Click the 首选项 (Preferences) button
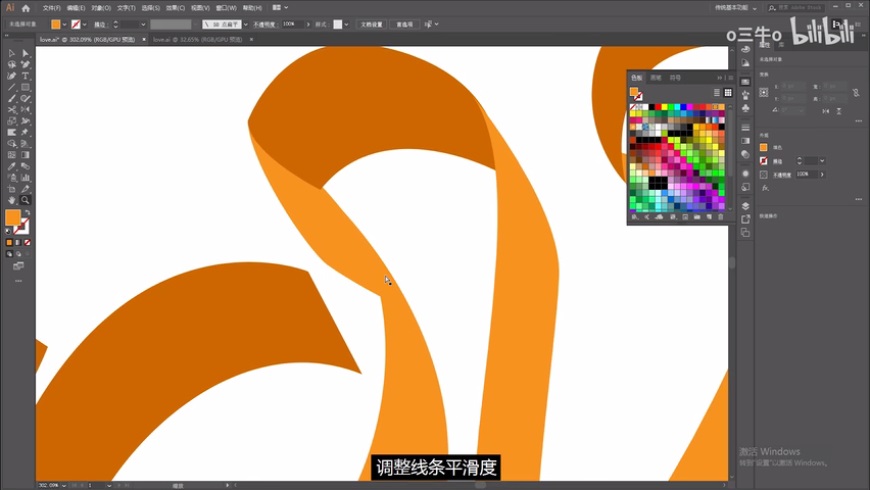Viewport: 870px width, 490px height. coord(404,24)
